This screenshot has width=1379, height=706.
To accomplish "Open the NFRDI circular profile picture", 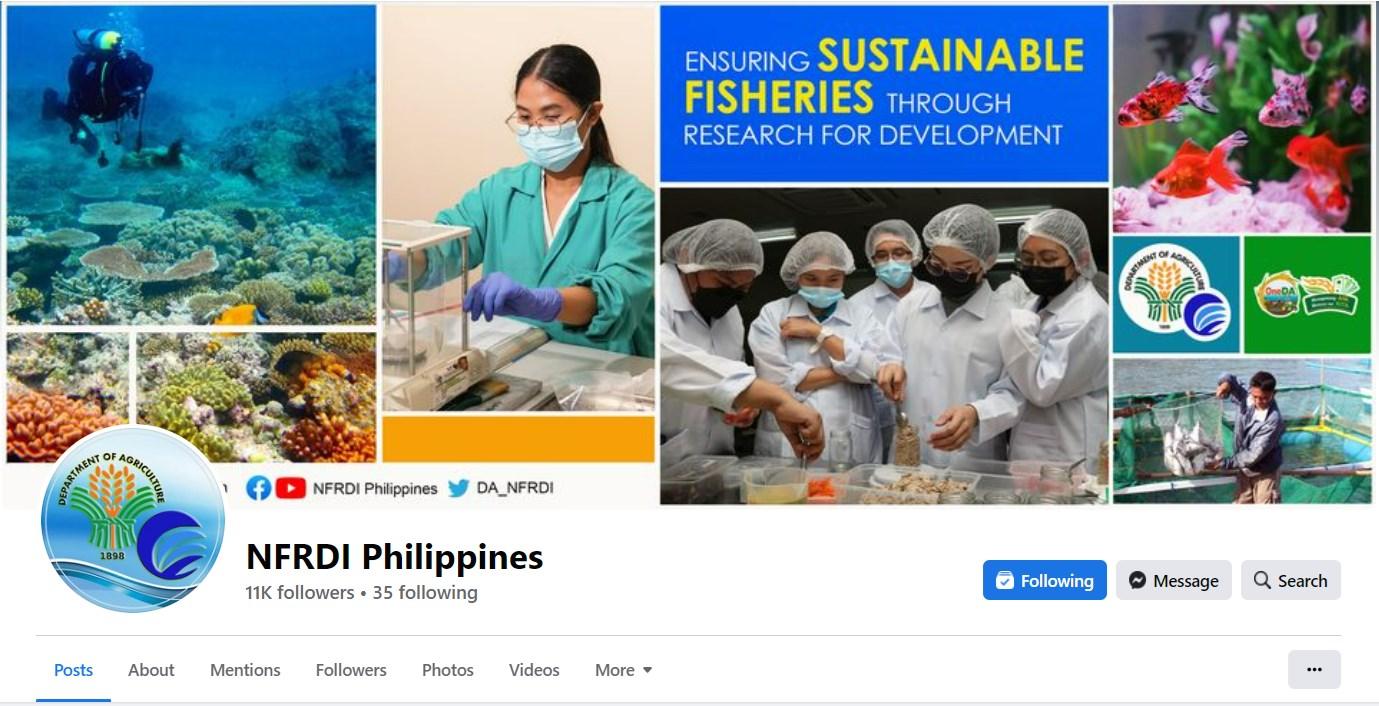I will tap(132, 519).
